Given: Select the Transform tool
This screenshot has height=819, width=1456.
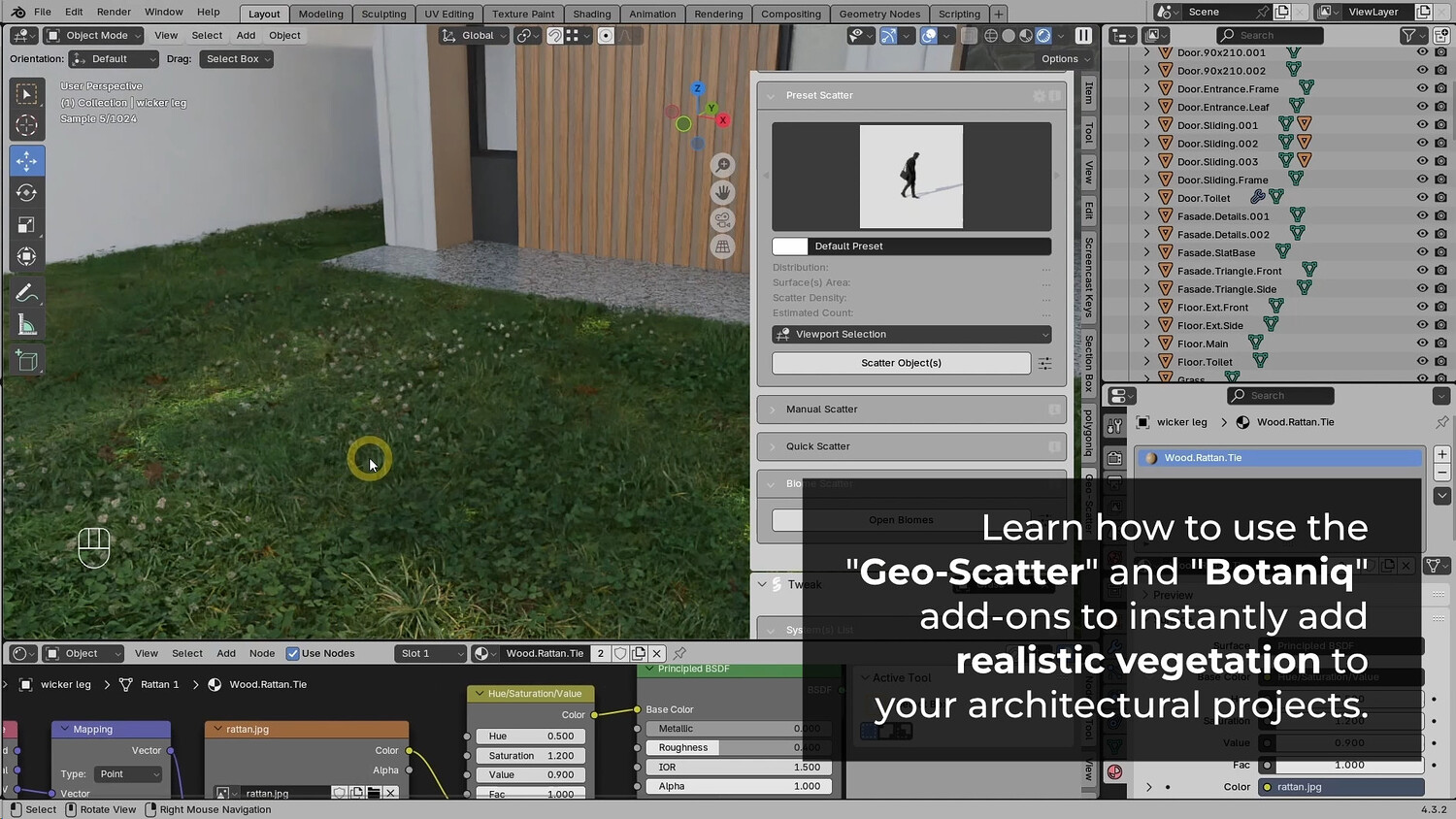Looking at the screenshot, I should coord(27,256).
